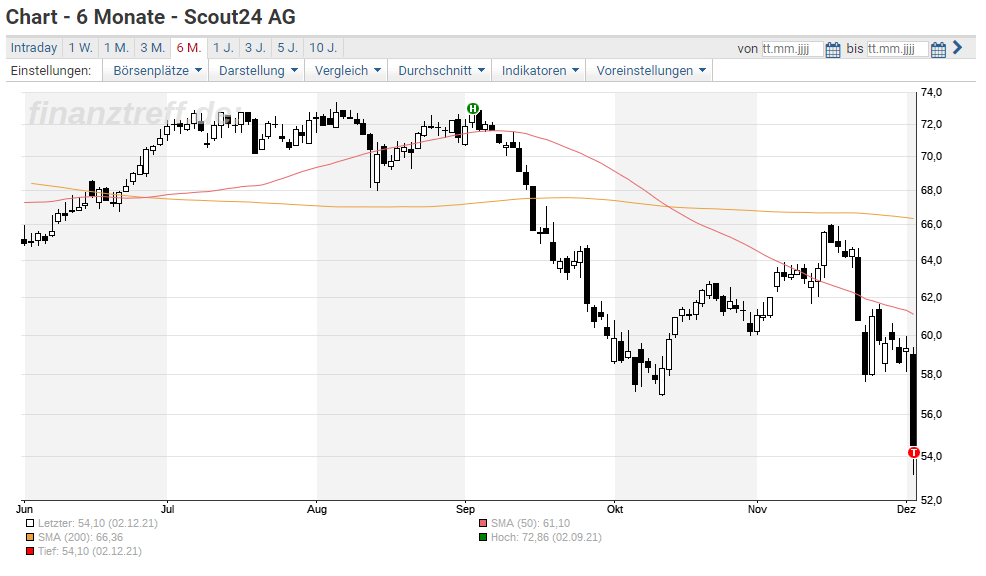Expand the Darstellung dropdown
This screenshot has height=576, width=986.
coord(258,70)
